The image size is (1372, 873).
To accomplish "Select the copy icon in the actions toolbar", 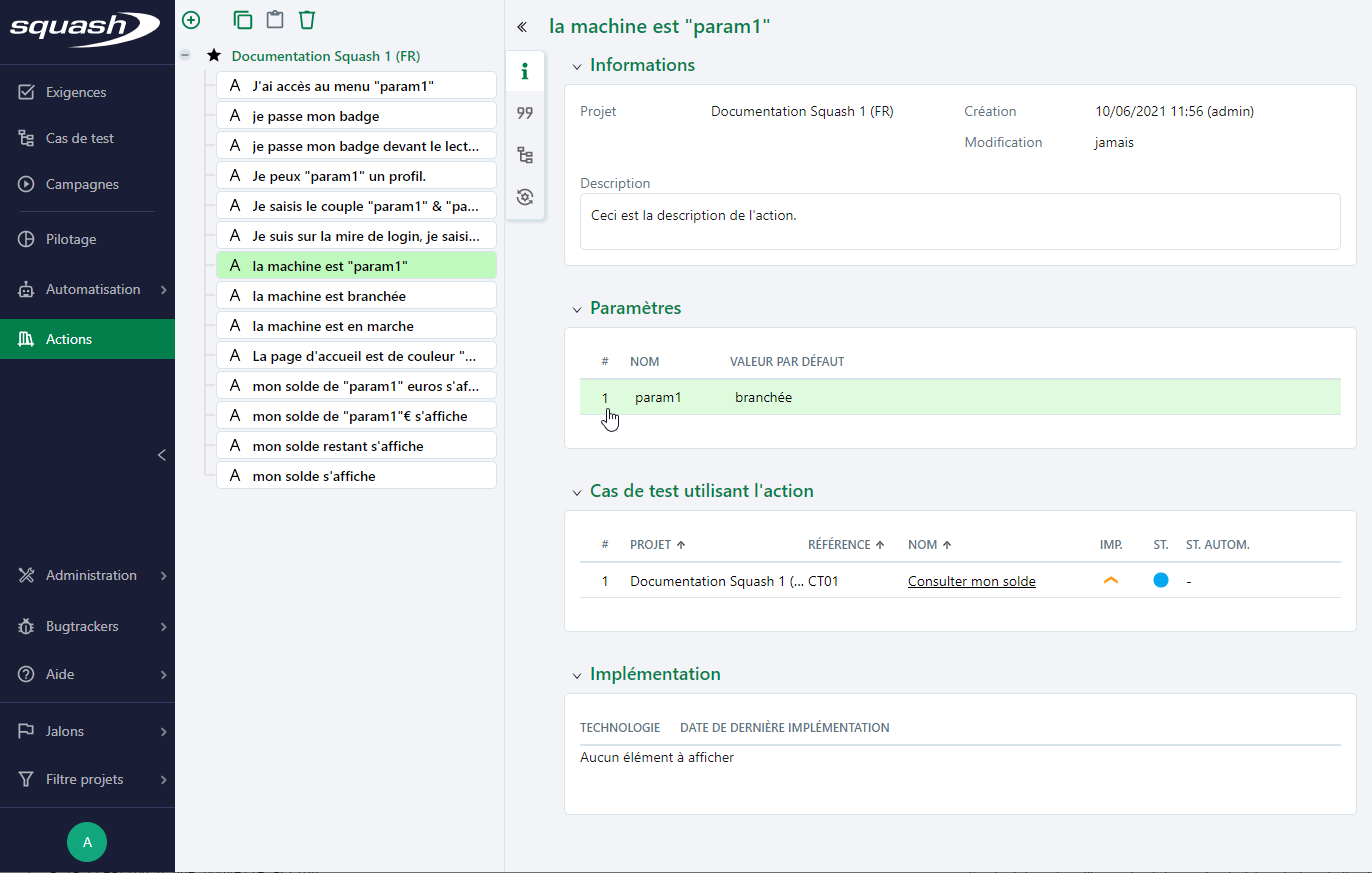I will [x=242, y=19].
